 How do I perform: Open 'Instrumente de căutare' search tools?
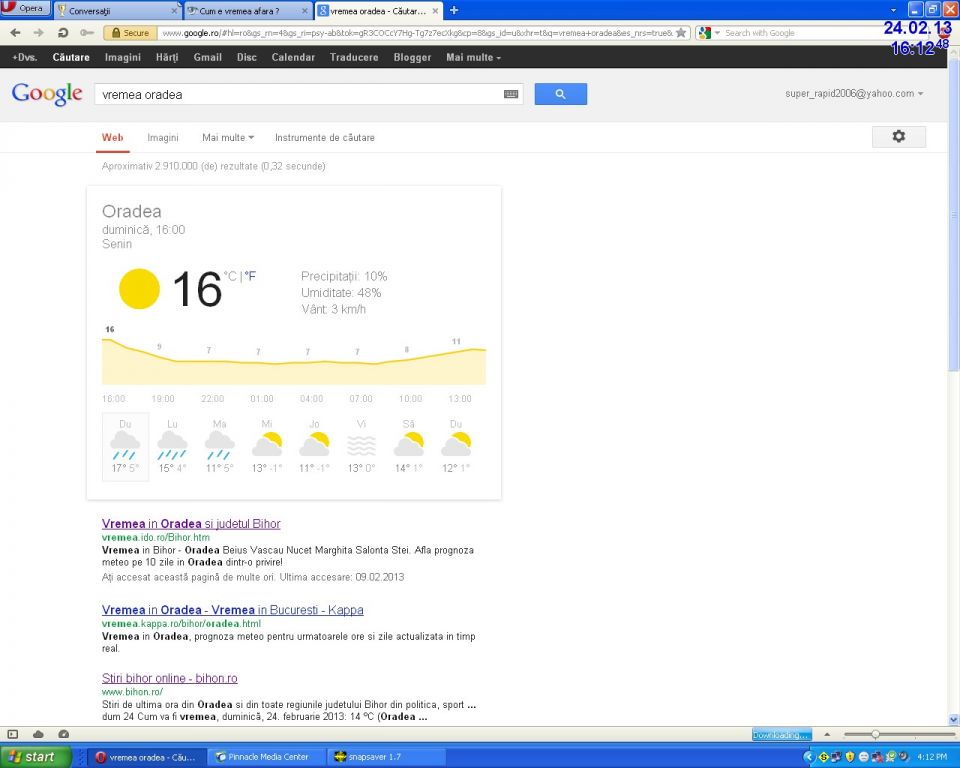[324, 138]
